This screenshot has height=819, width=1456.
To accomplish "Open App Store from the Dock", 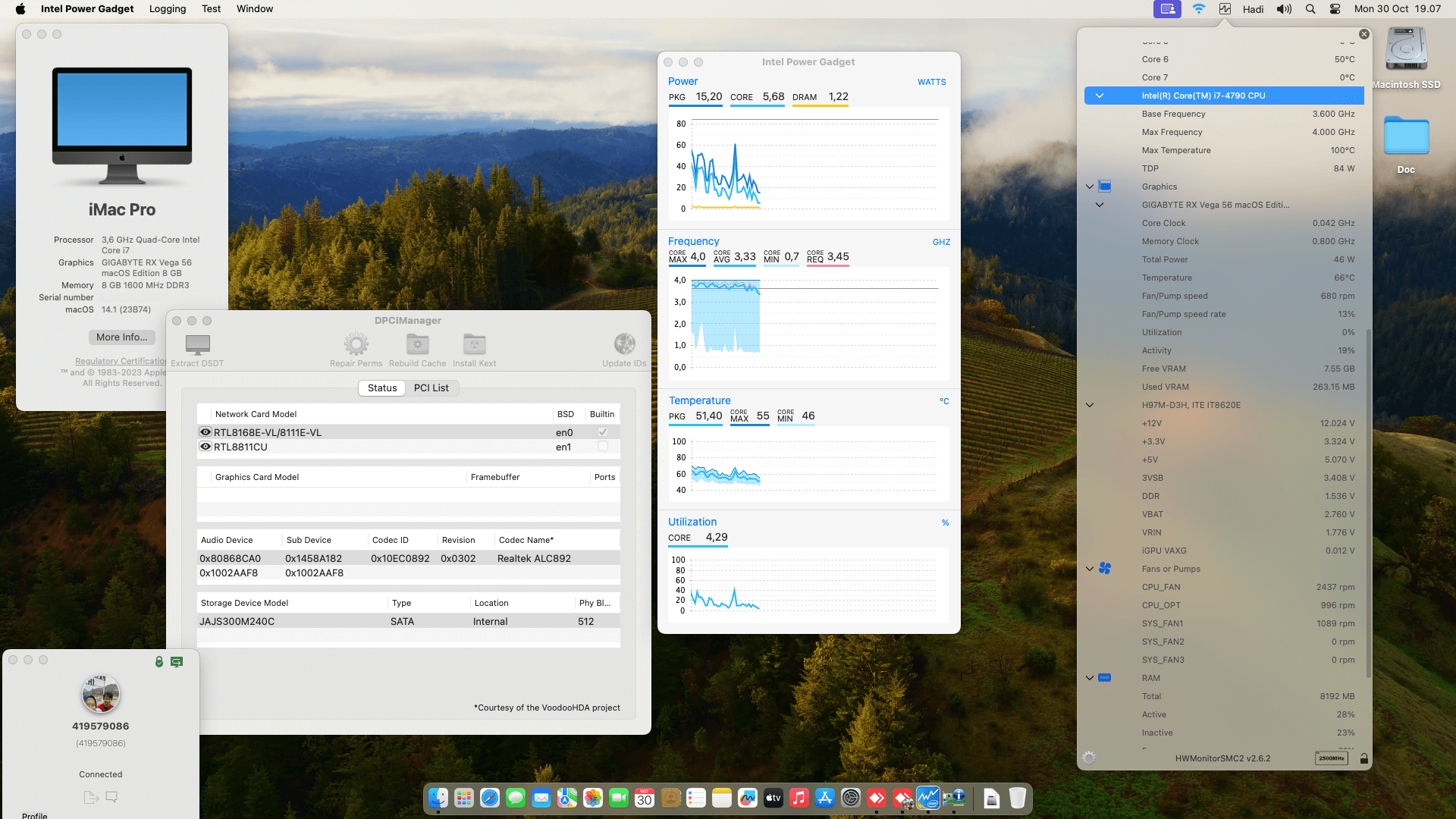I will (x=825, y=798).
